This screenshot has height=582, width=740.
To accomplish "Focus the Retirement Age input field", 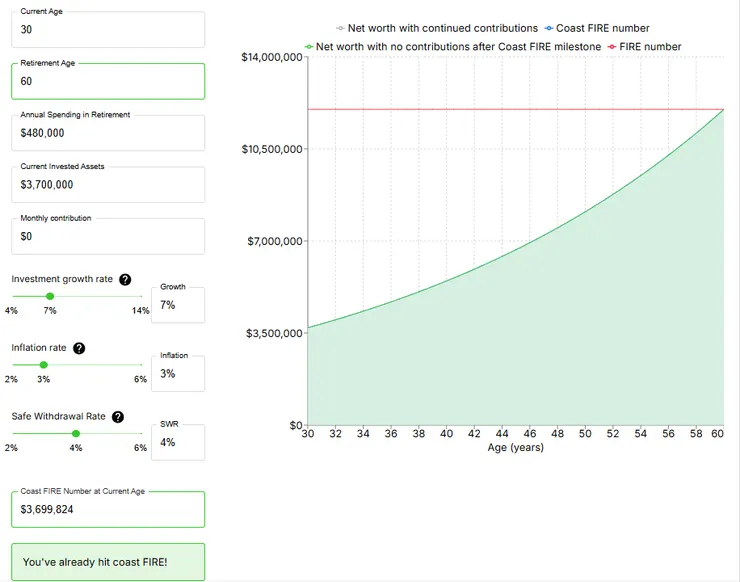I will [107, 81].
